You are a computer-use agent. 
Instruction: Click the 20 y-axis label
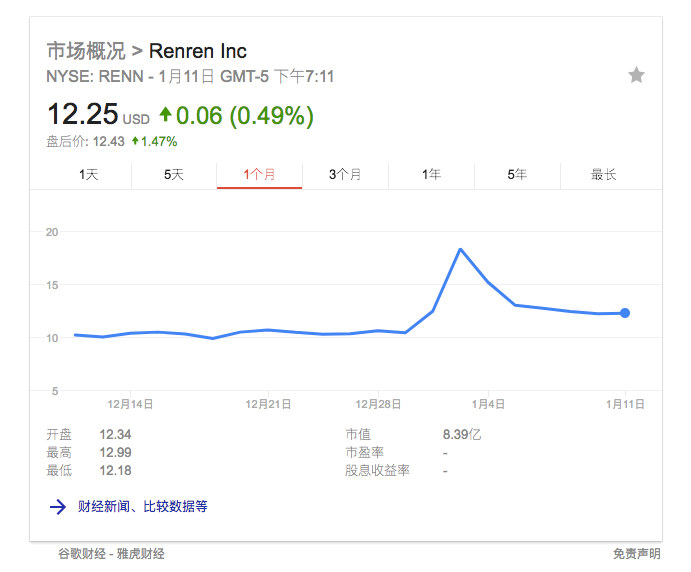pos(52,232)
